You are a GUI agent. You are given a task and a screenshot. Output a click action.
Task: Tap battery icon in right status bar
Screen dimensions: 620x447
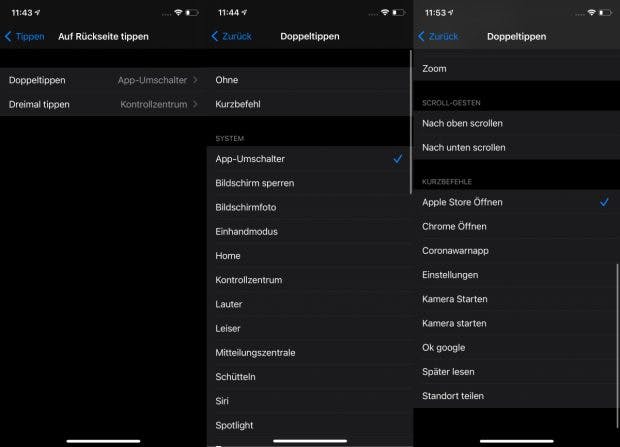(605, 13)
